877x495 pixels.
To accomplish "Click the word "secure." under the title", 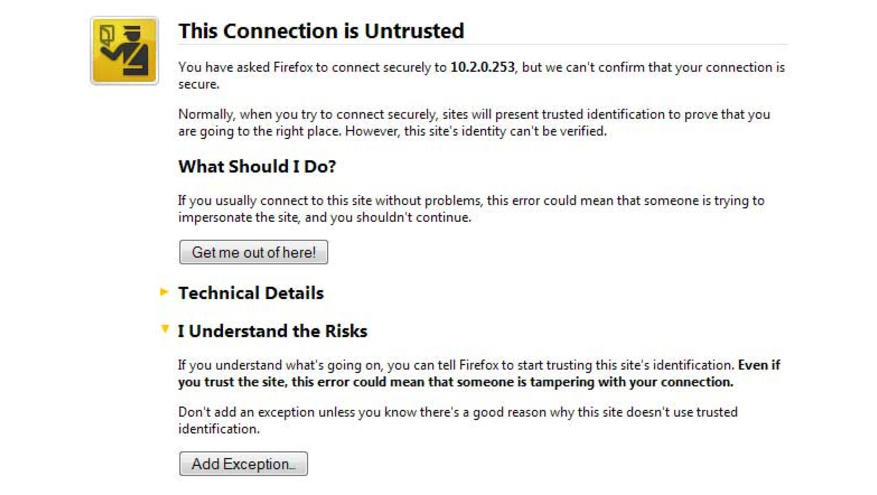I will click(199, 84).
